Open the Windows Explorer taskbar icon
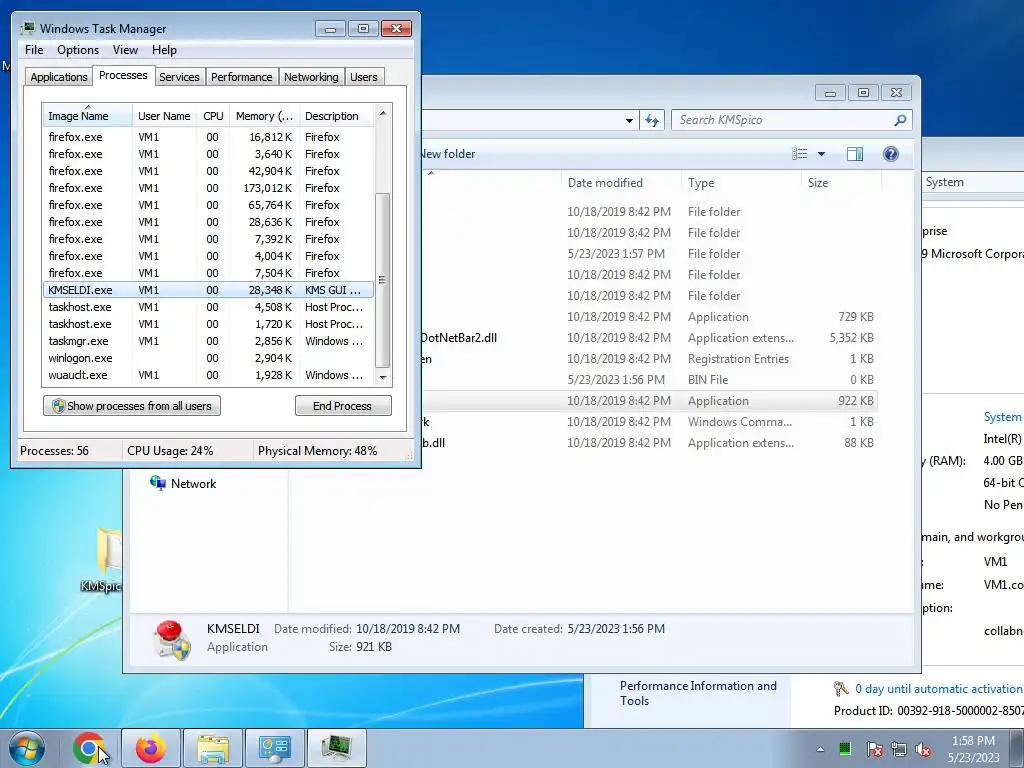Viewport: 1024px width, 768px height. (x=213, y=748)
